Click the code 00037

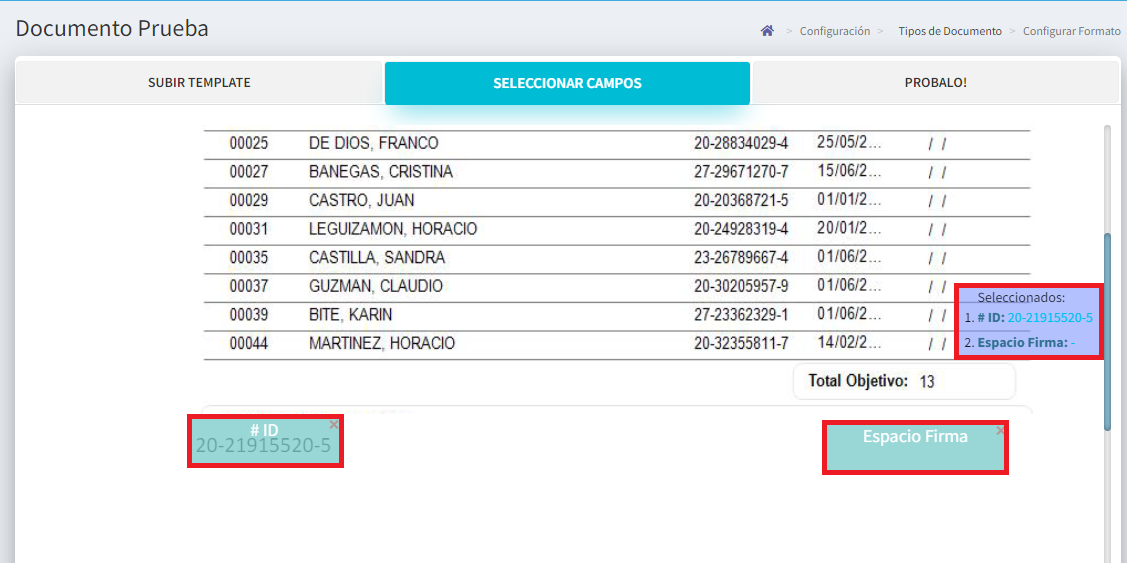tap(249, 286)
